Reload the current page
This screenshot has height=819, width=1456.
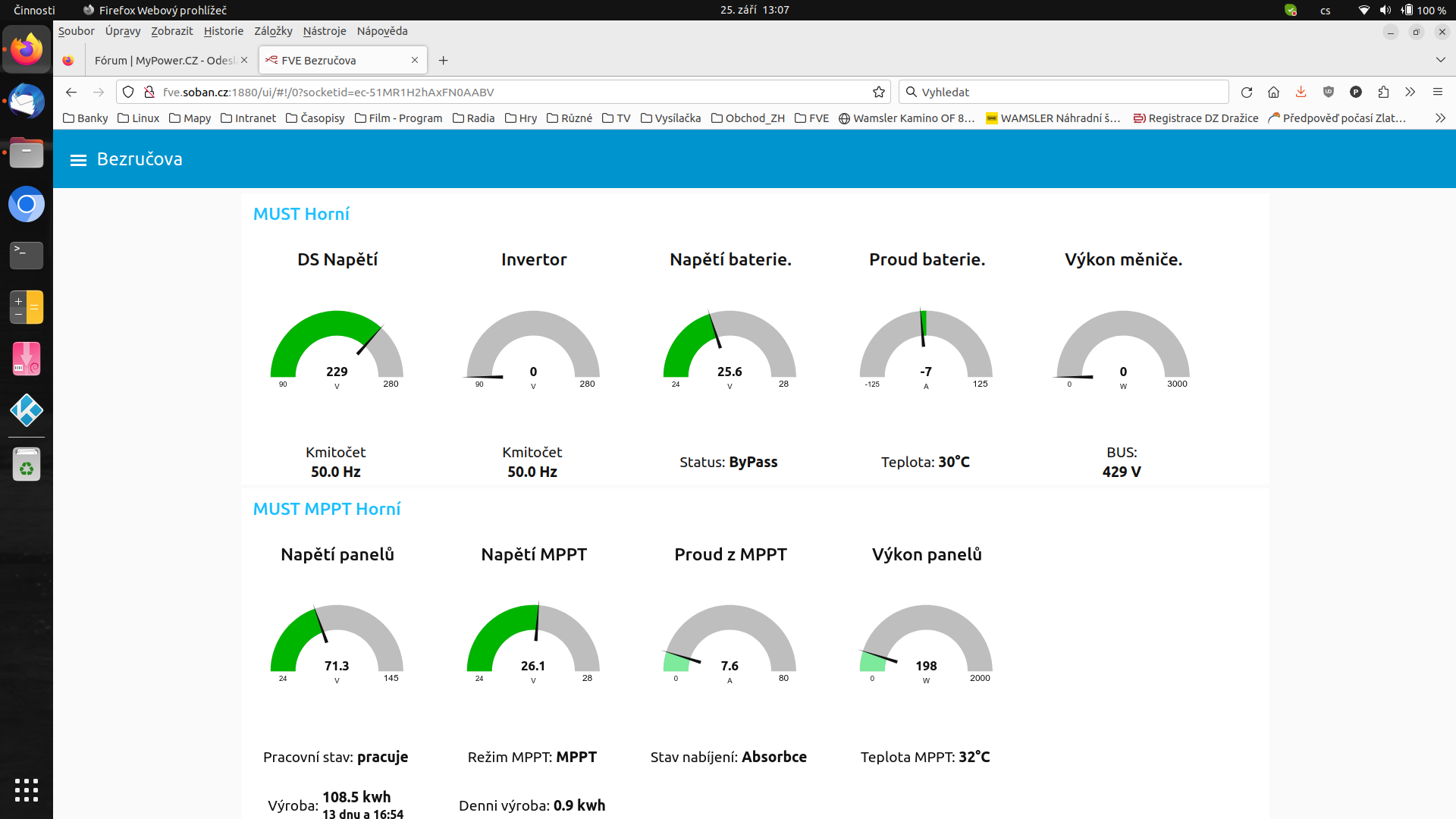coord(1246,93)
